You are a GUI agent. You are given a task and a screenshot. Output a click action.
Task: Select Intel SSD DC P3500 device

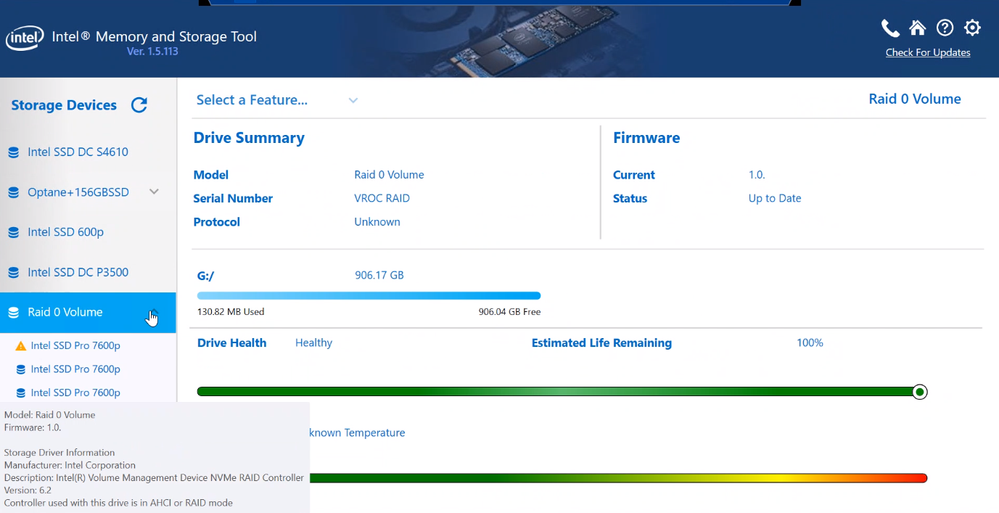click(88, 272)
